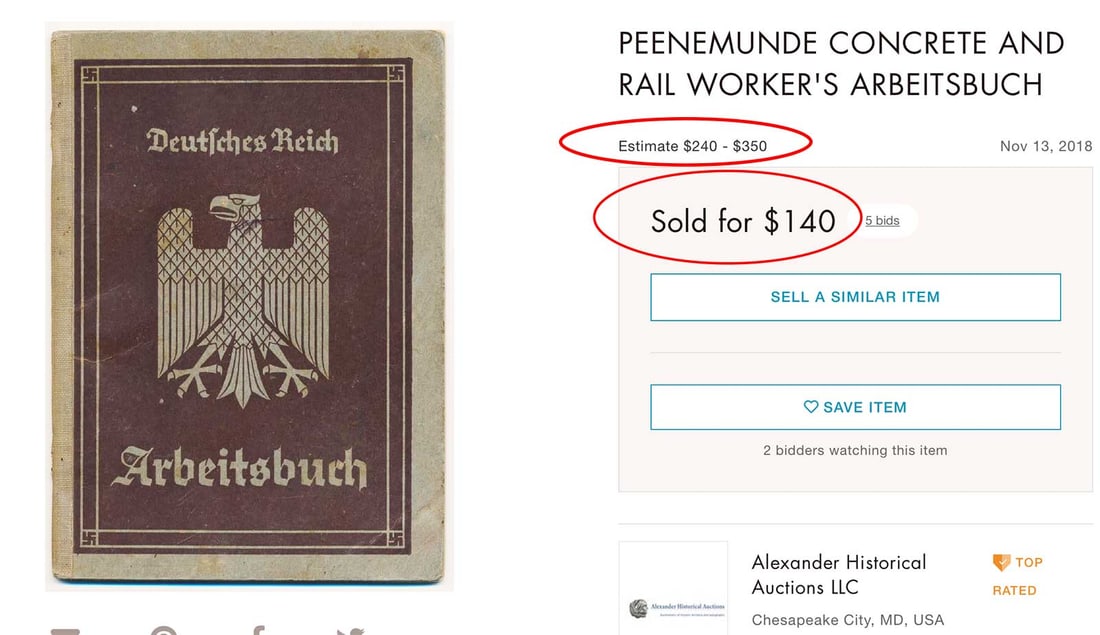
Task: Open the Alexander Historical Auctions LLC seller page
Action: pyautogui.click(x=839, y=574)
